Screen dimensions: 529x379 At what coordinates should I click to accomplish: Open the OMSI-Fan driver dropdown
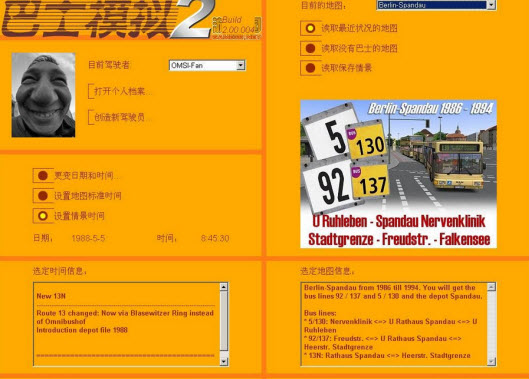(240, 65)
